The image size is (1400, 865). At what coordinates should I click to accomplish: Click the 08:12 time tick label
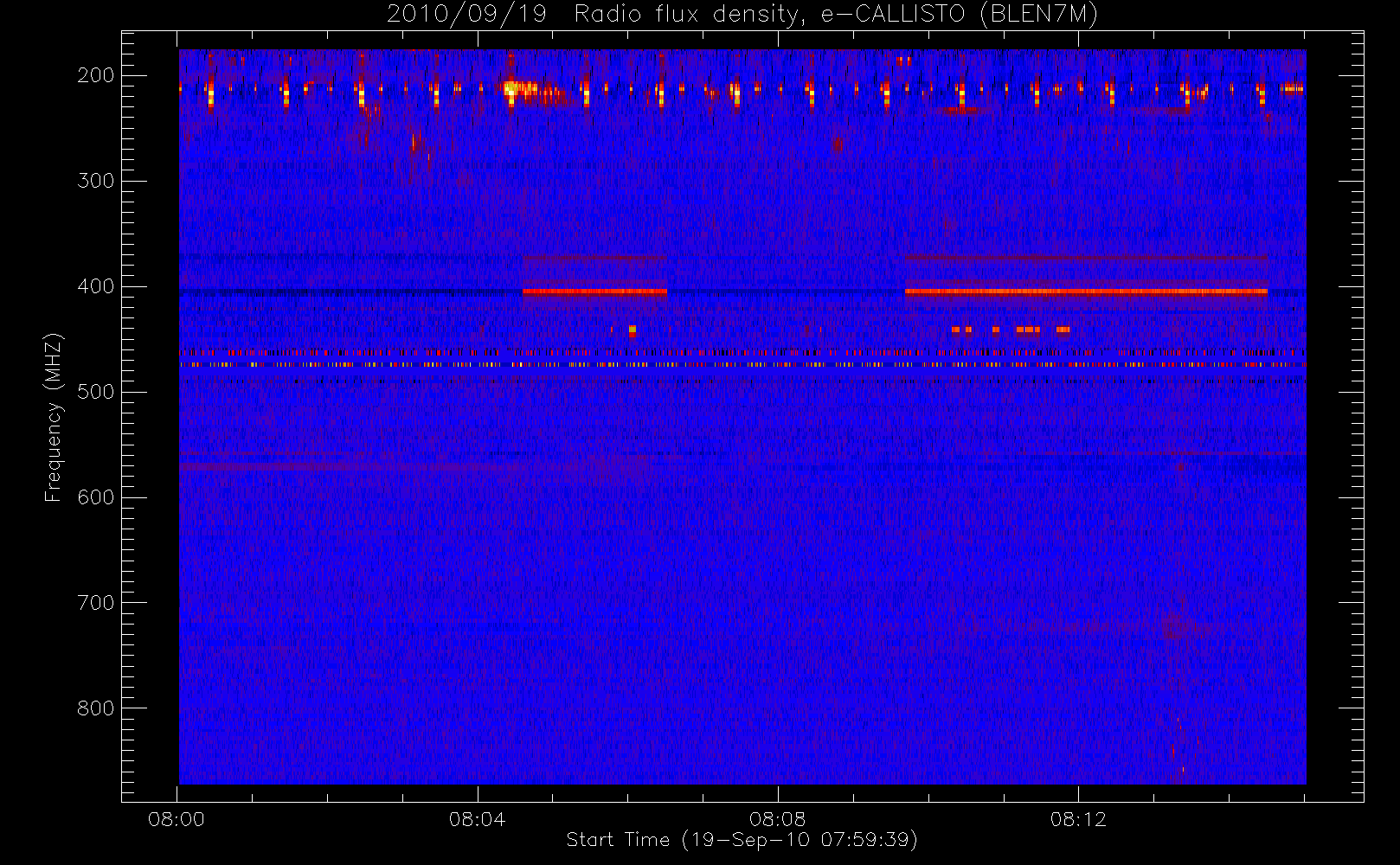coord(1078,819)
